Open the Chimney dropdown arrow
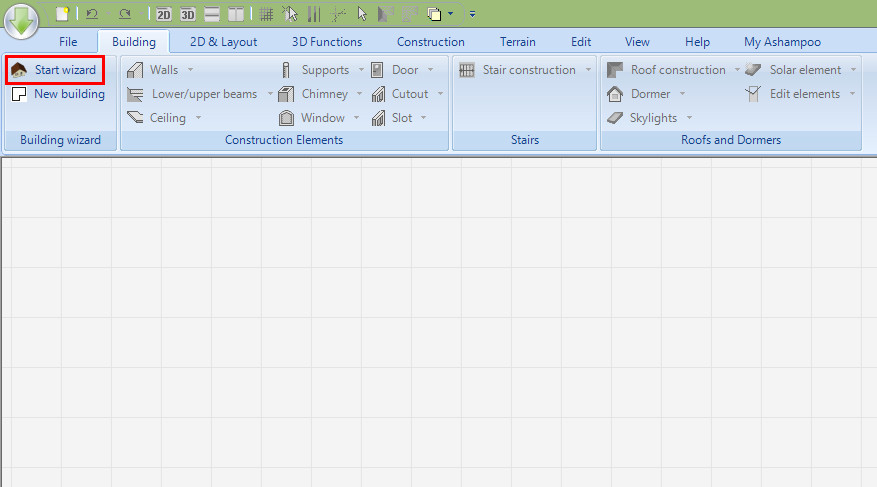This screenshot has width=877, height=487. click(x=360, y=94)
